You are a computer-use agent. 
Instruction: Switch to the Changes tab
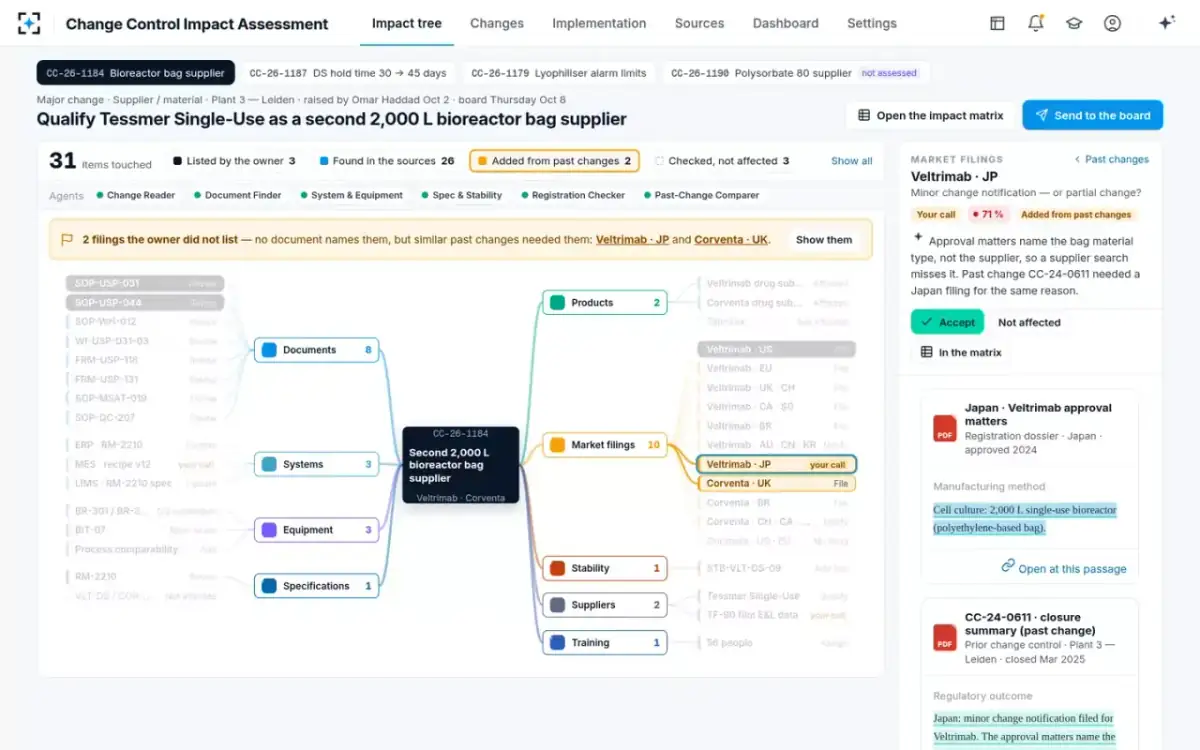point(497,23)
